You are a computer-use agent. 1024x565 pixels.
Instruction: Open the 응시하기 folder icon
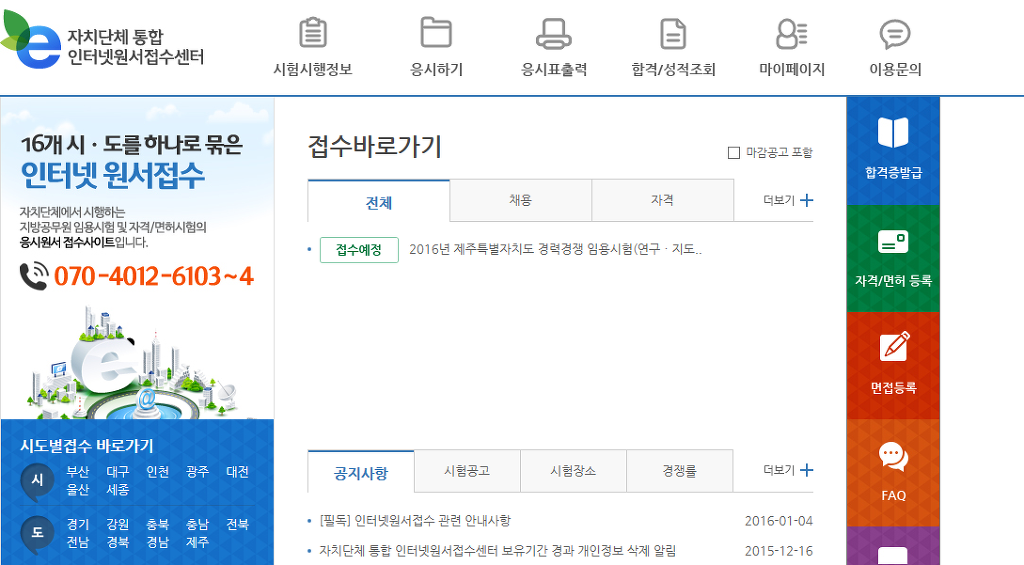[436, 34]
